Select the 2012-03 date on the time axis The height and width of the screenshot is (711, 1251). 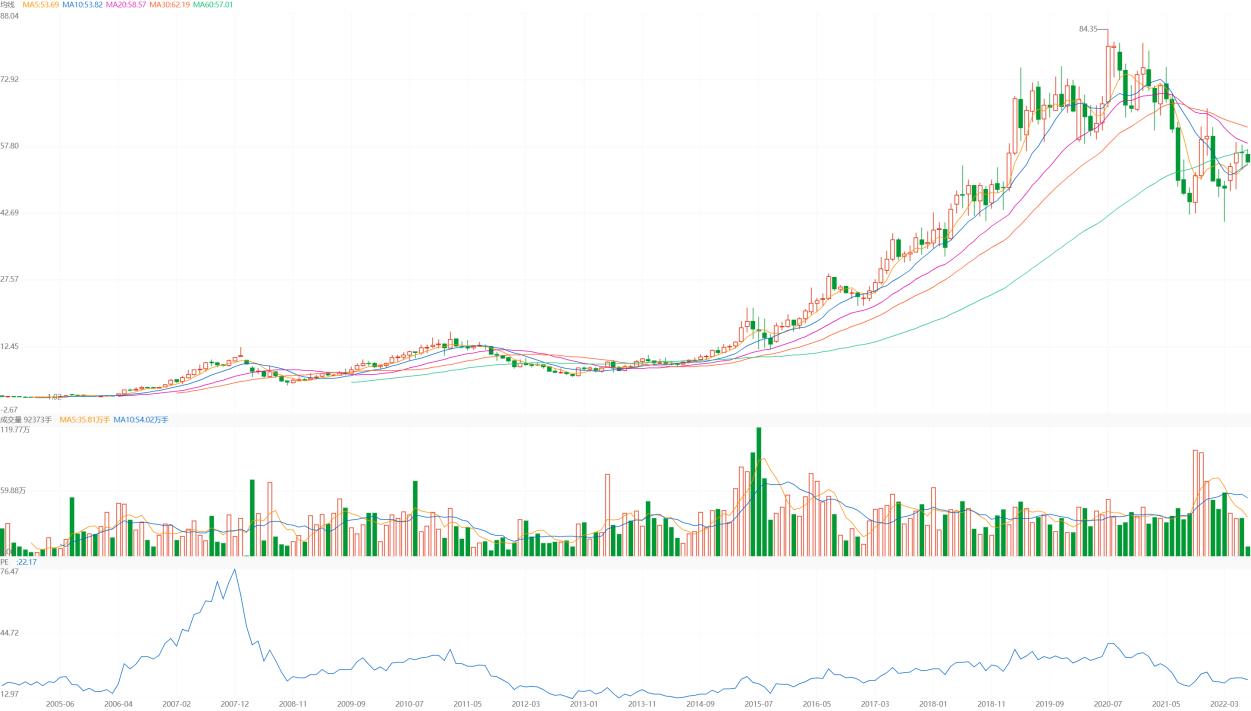tap(526, 704)
